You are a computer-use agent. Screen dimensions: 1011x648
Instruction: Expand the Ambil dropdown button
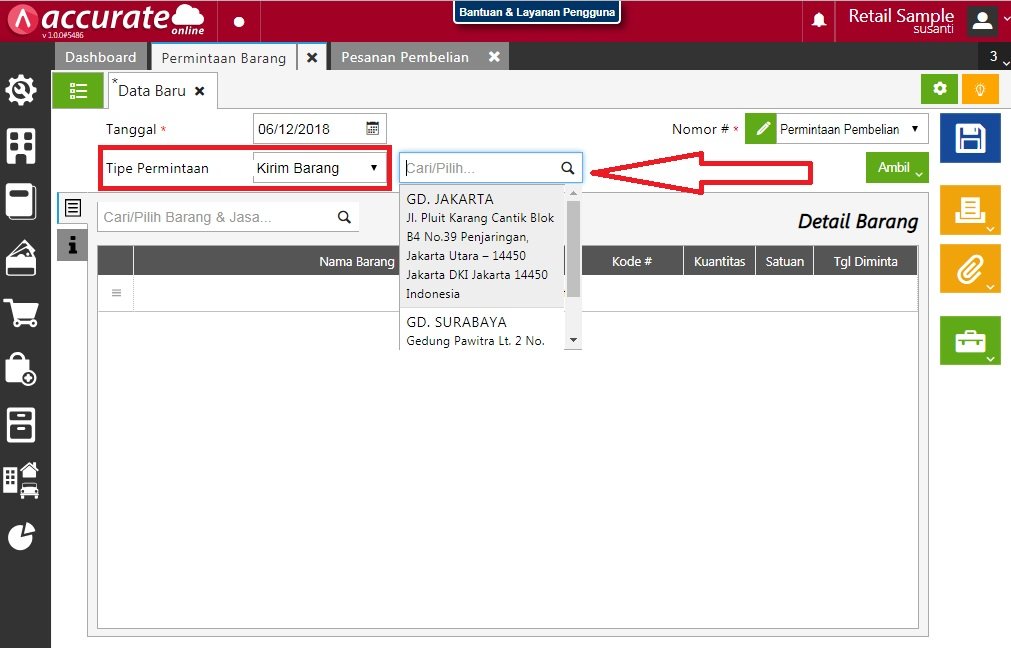[x=897, y=168]
